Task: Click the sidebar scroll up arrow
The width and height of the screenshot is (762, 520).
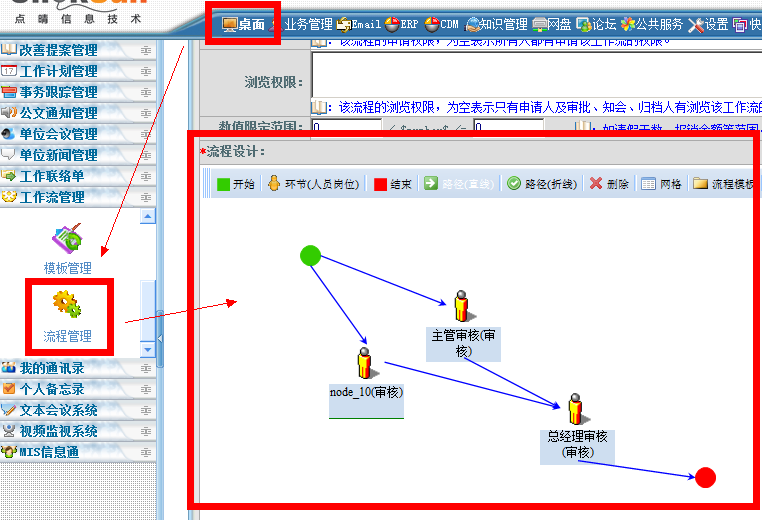Action: pos(148,216)
